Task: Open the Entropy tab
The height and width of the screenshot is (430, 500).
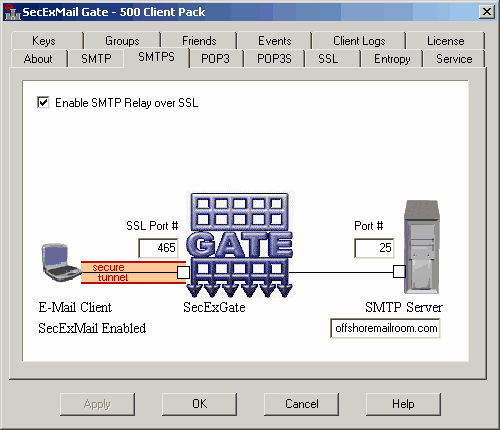Action: (x=392, y=59)
